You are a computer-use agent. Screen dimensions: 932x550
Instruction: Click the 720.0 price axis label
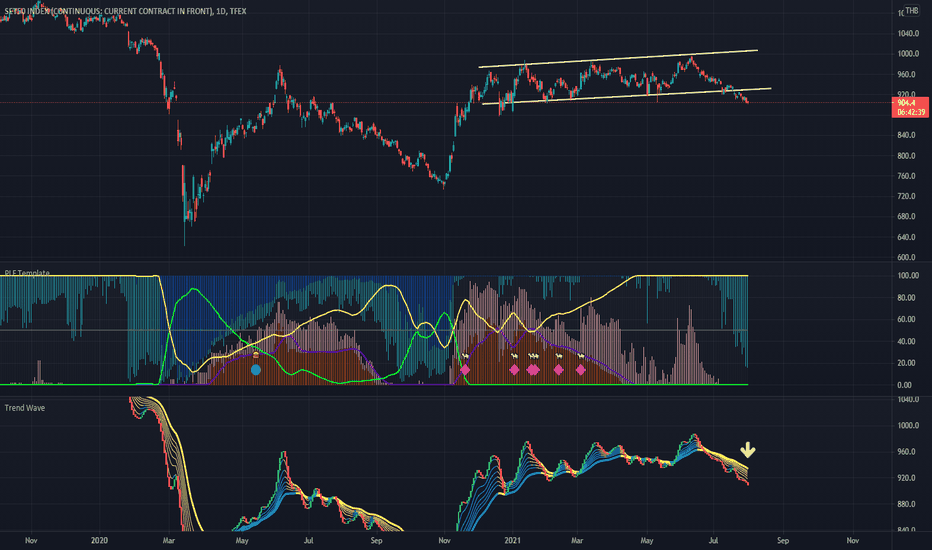(x=906, y=196)
